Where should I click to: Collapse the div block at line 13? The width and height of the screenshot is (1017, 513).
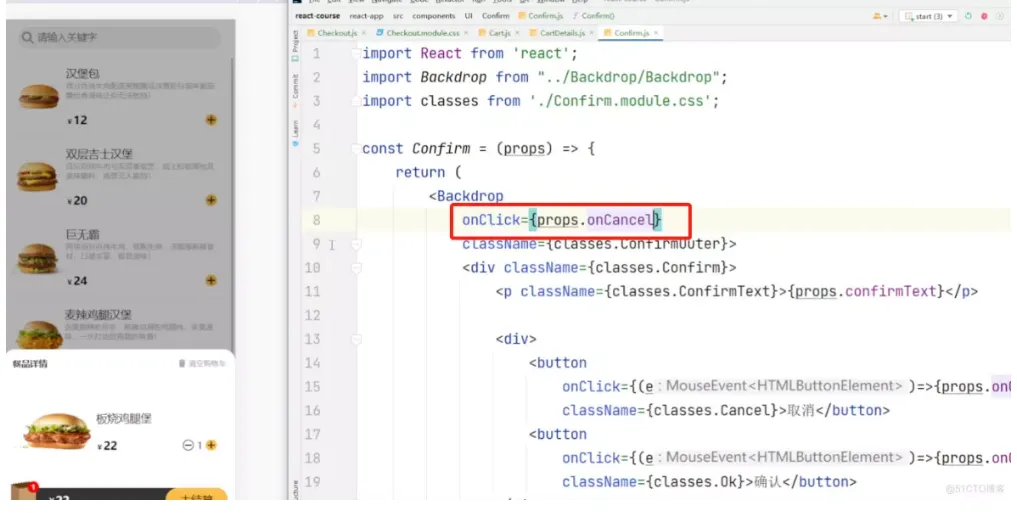click(356, 339)
